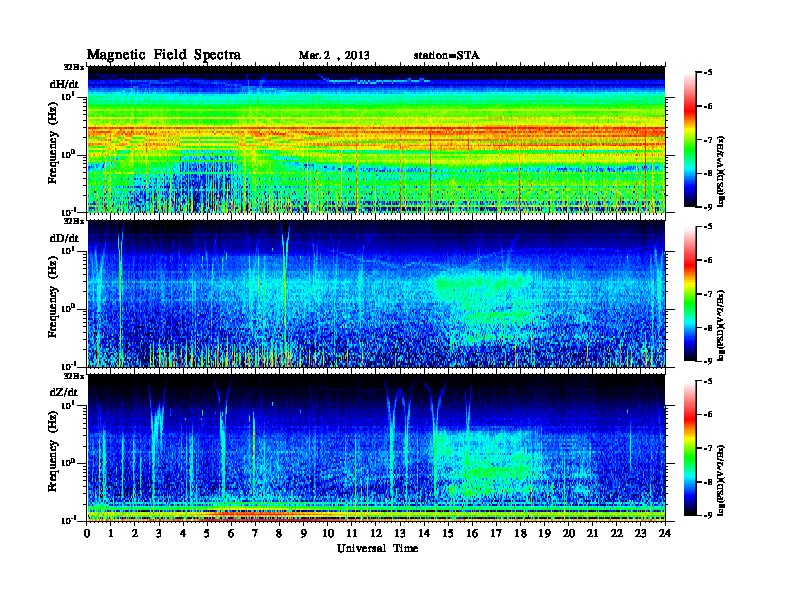Click hour 14 on the time axis
Viewport: 792px width, 612px height.
click(x=424, y=534)
